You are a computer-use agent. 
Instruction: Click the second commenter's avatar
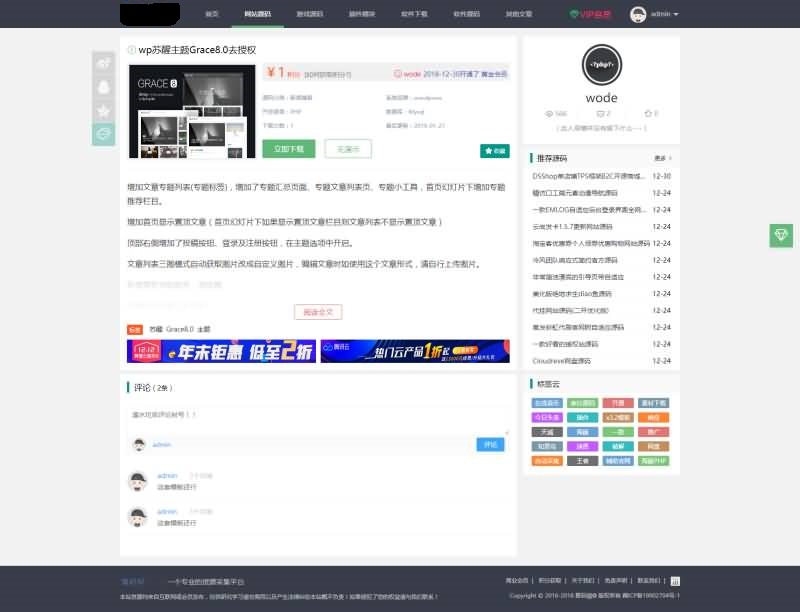(138, 517)
